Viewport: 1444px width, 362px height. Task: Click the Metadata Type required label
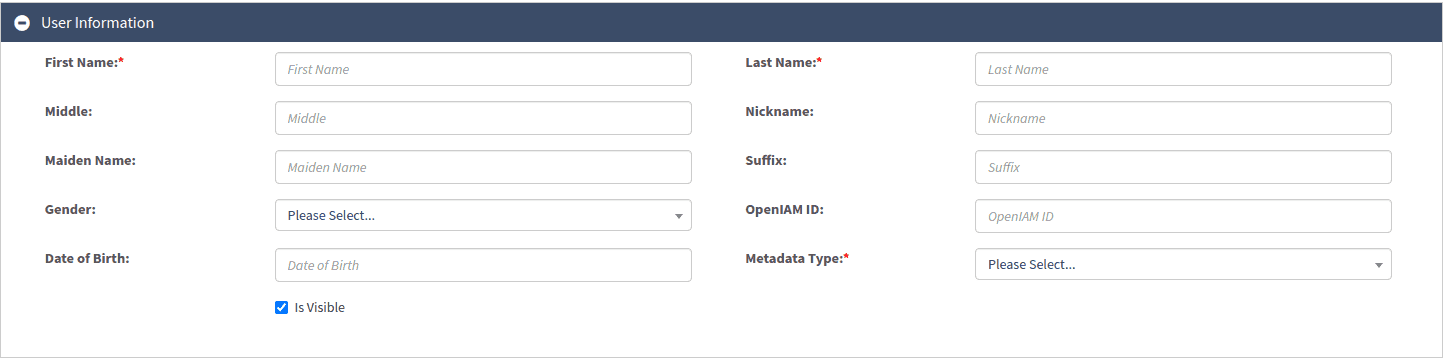point(797,258)
